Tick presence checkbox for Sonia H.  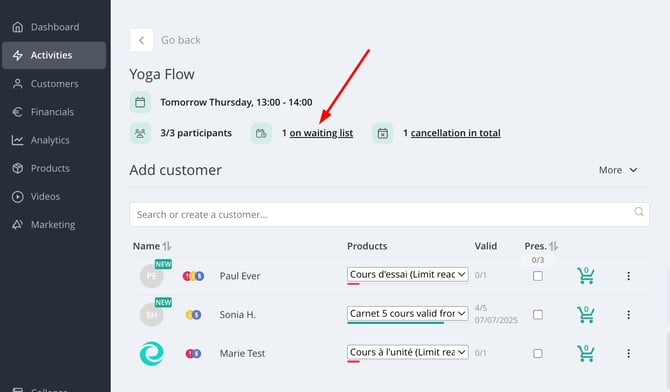click(x=538, y=315)
